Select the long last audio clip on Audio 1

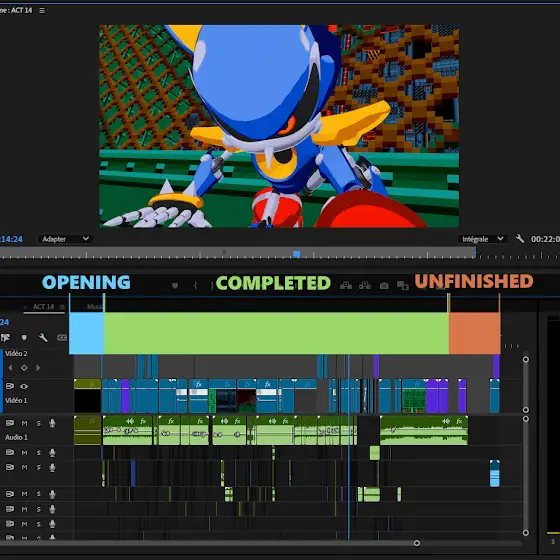[424, 430]
